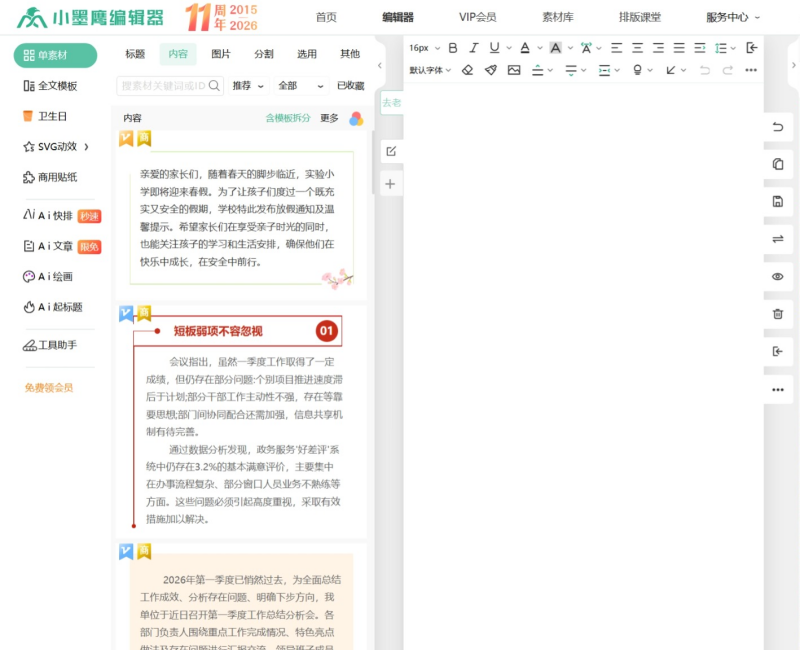Open Ai绘画 tool
800x650 pixels.
point(48,277)
